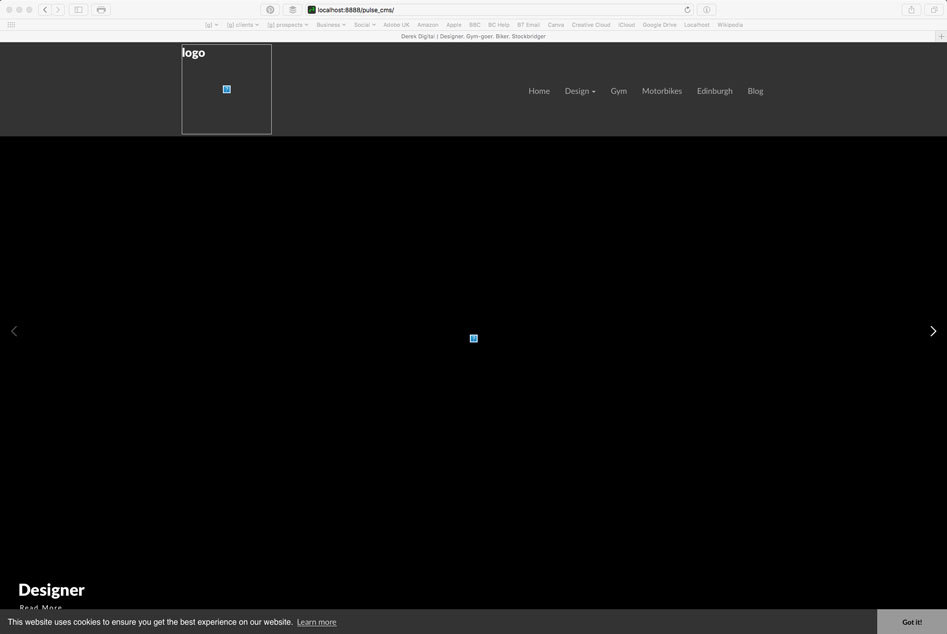Open the Blog nav item
Screen dimensions: 947x634
[x=755, y=91]
